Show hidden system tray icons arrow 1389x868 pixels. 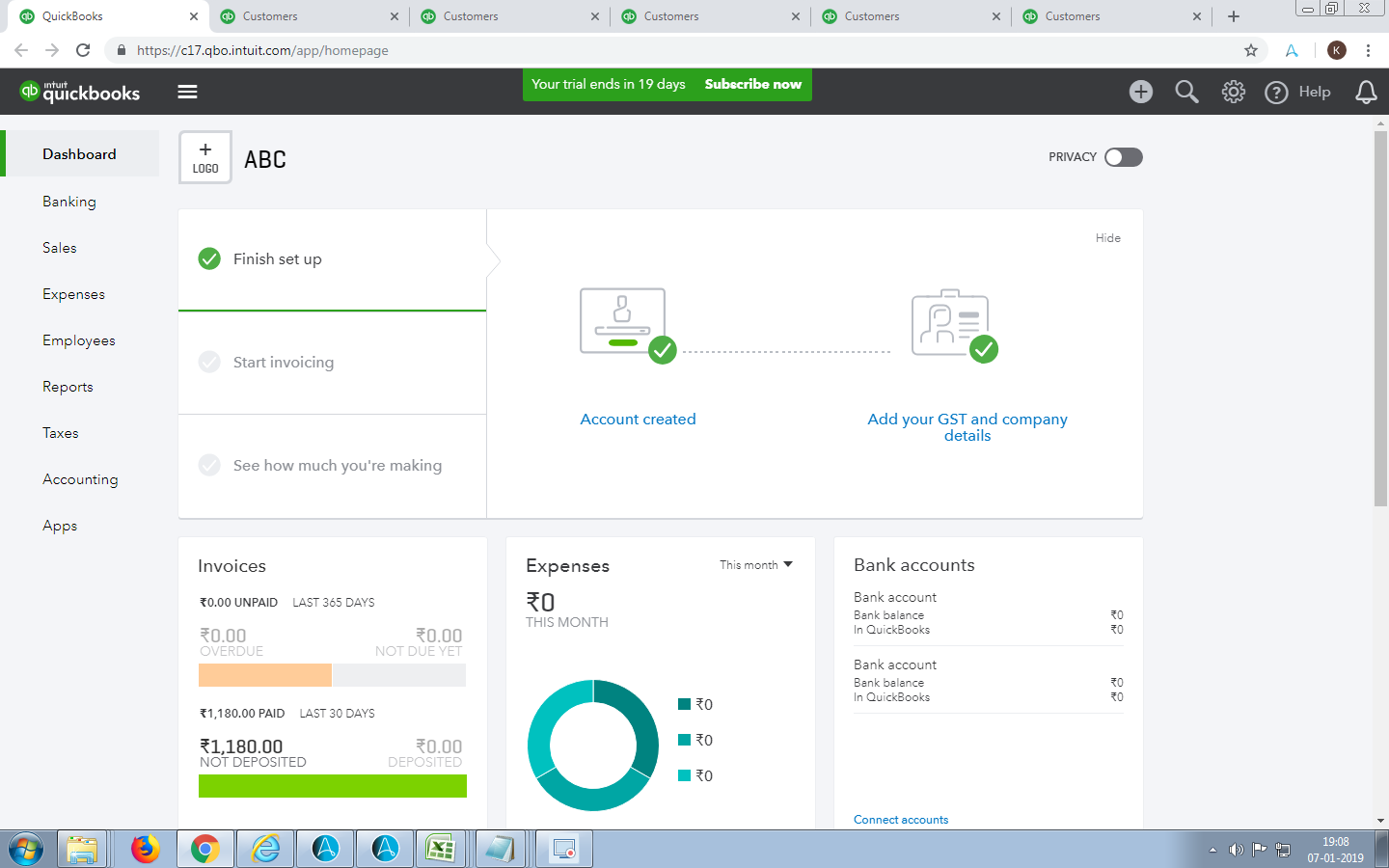coord(1212,850)
